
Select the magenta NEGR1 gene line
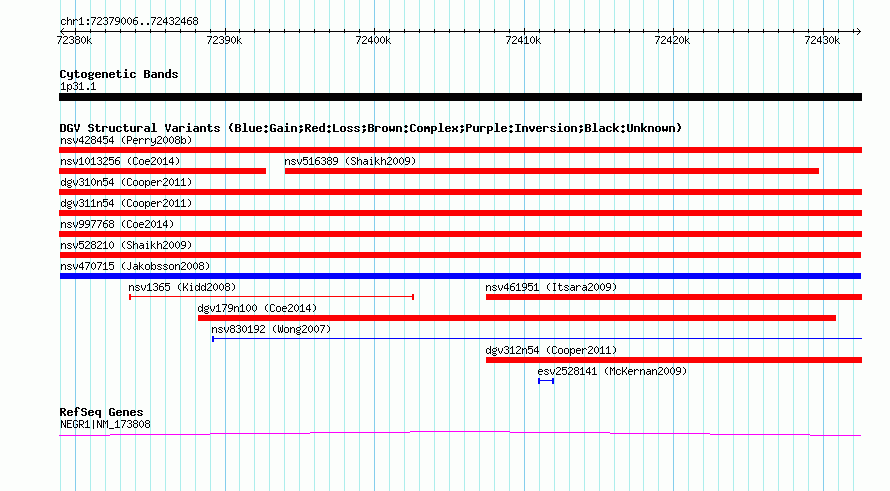tap(460, 434)
